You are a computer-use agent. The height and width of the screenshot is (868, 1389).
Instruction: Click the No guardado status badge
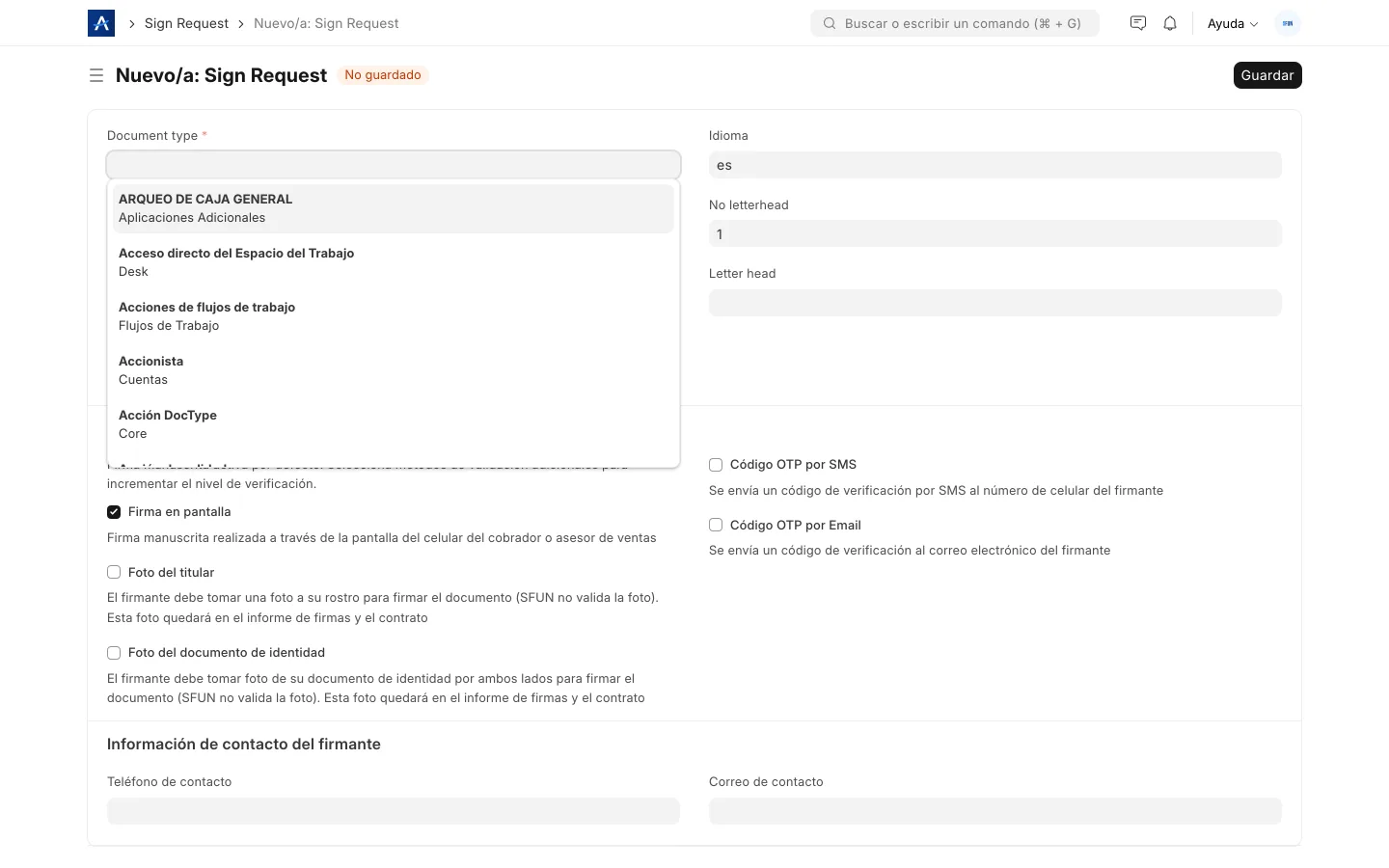tap(383, 75)
